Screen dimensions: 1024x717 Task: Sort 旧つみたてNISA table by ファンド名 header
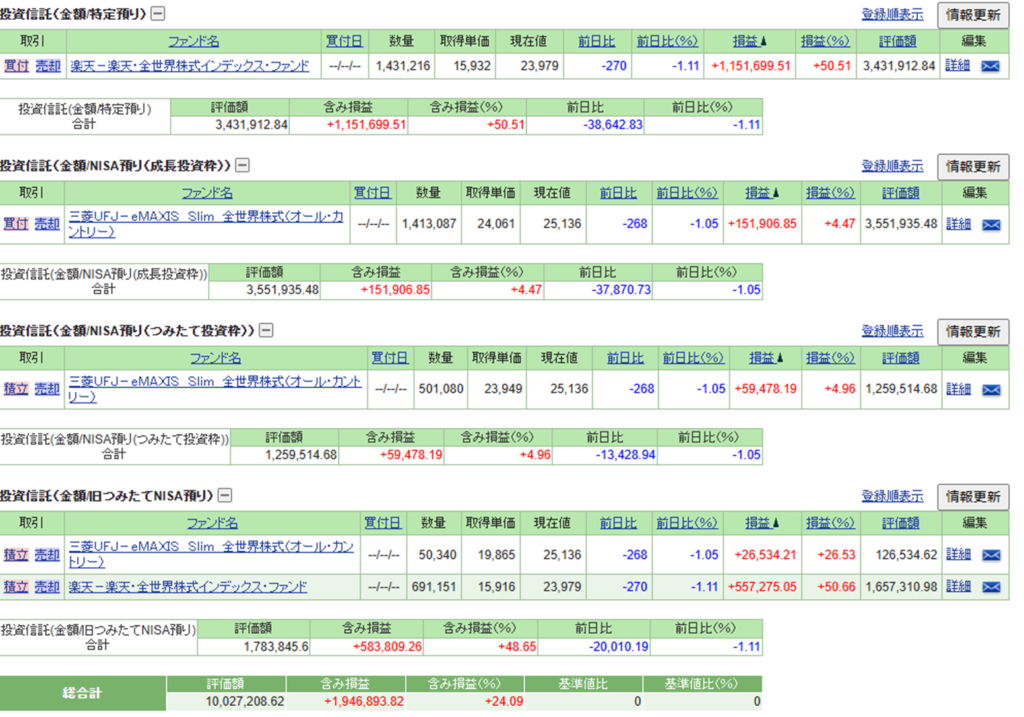click(x=212, y=523)
